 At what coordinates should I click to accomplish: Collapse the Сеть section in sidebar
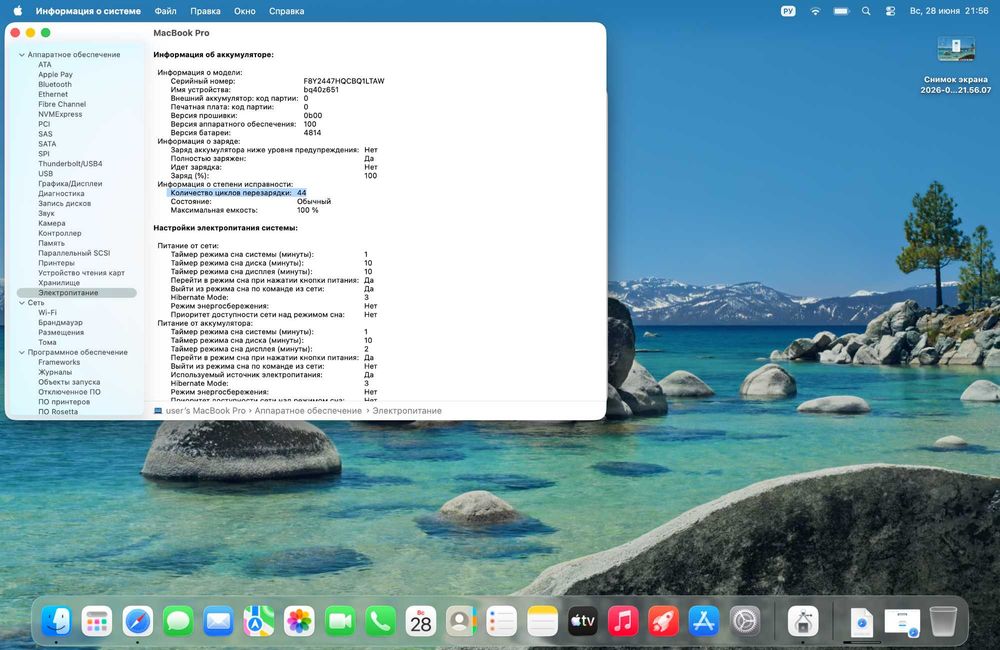point(22,303)
